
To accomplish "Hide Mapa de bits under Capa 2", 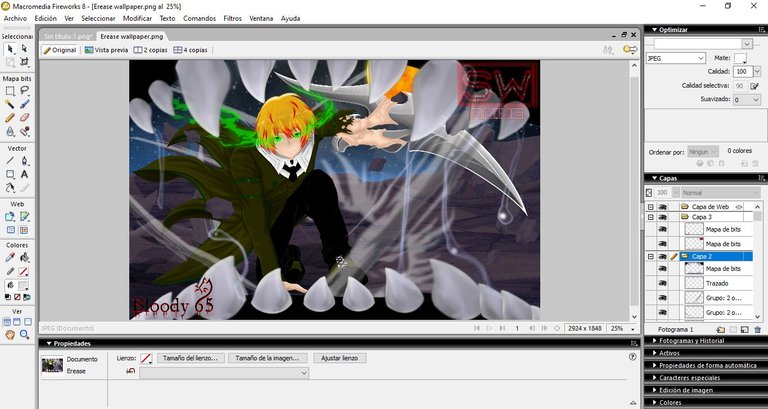I will [662, 268].
